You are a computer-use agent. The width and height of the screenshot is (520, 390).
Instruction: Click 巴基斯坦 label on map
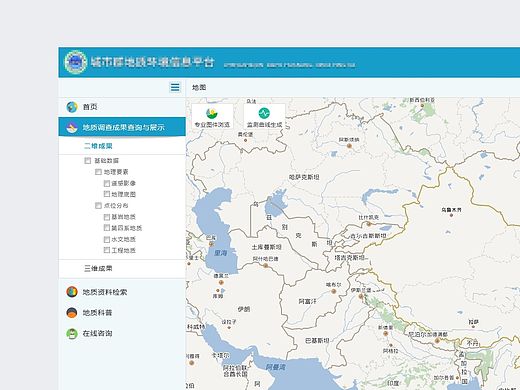[317, 340]
